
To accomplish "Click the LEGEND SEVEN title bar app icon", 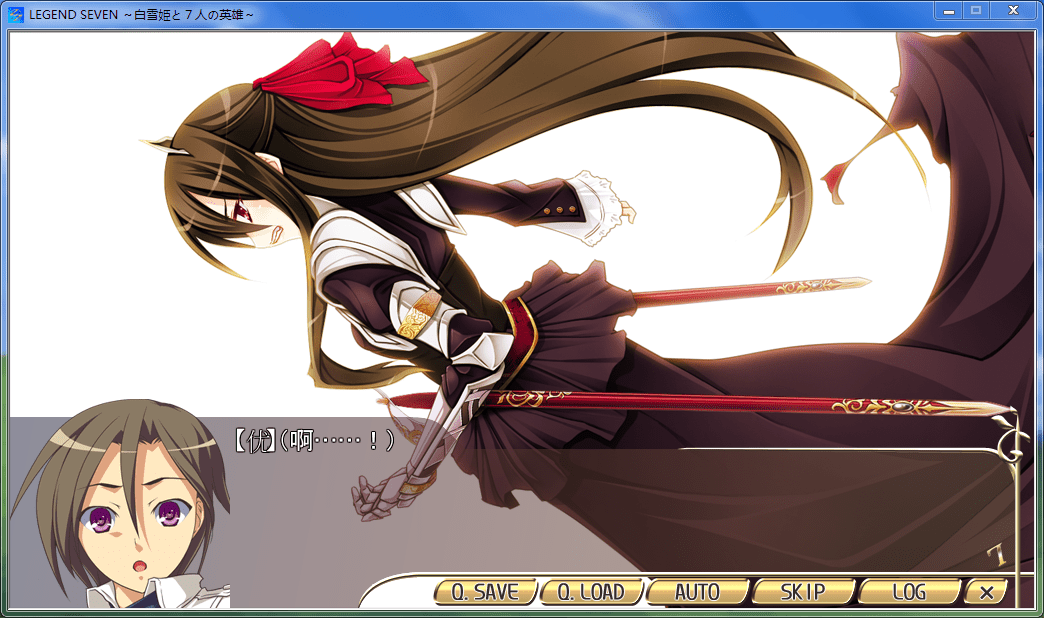I will [x=16, y=13].
